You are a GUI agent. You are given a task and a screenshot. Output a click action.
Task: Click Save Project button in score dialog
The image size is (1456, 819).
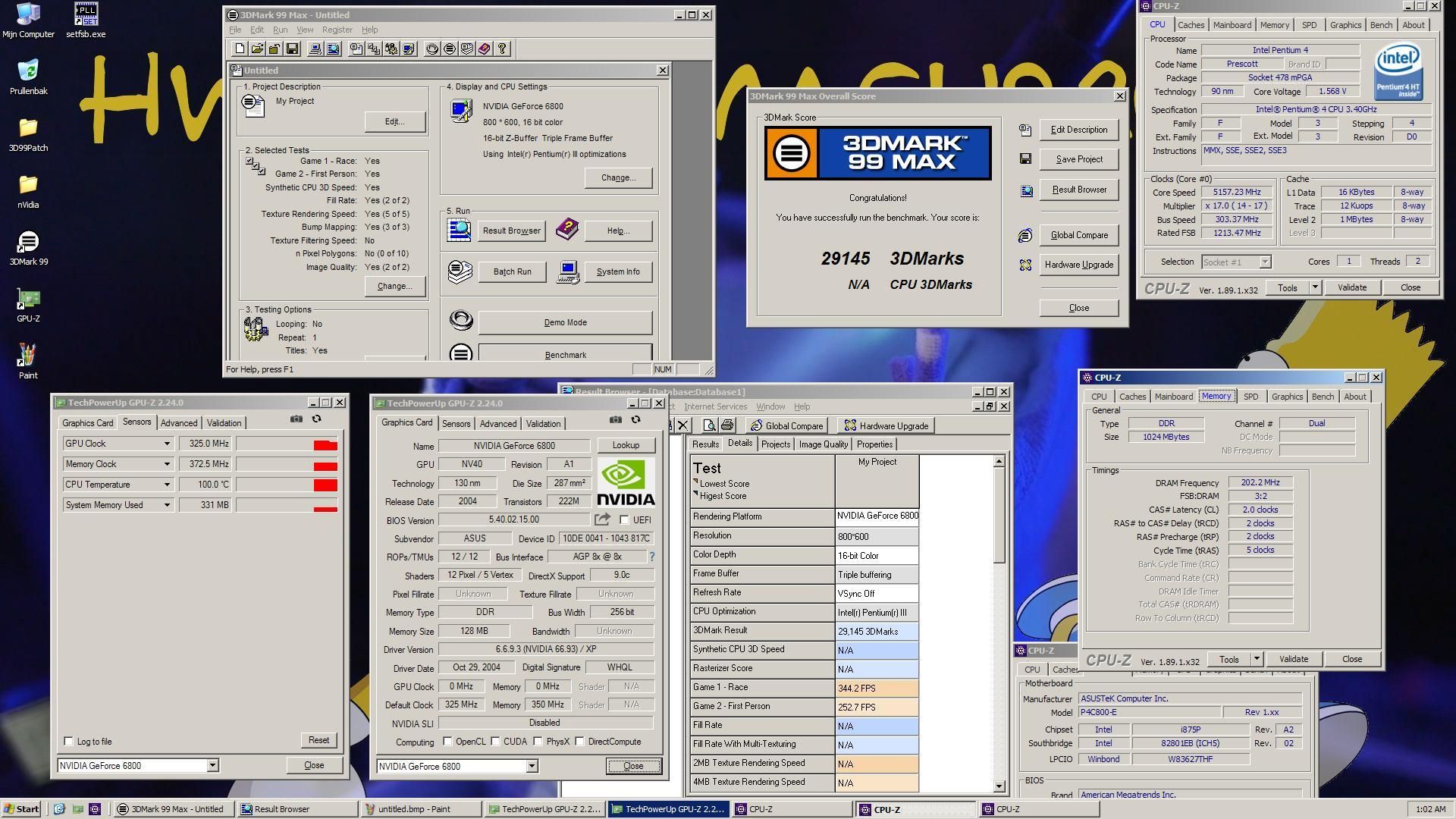click(x=1079, y=159)
